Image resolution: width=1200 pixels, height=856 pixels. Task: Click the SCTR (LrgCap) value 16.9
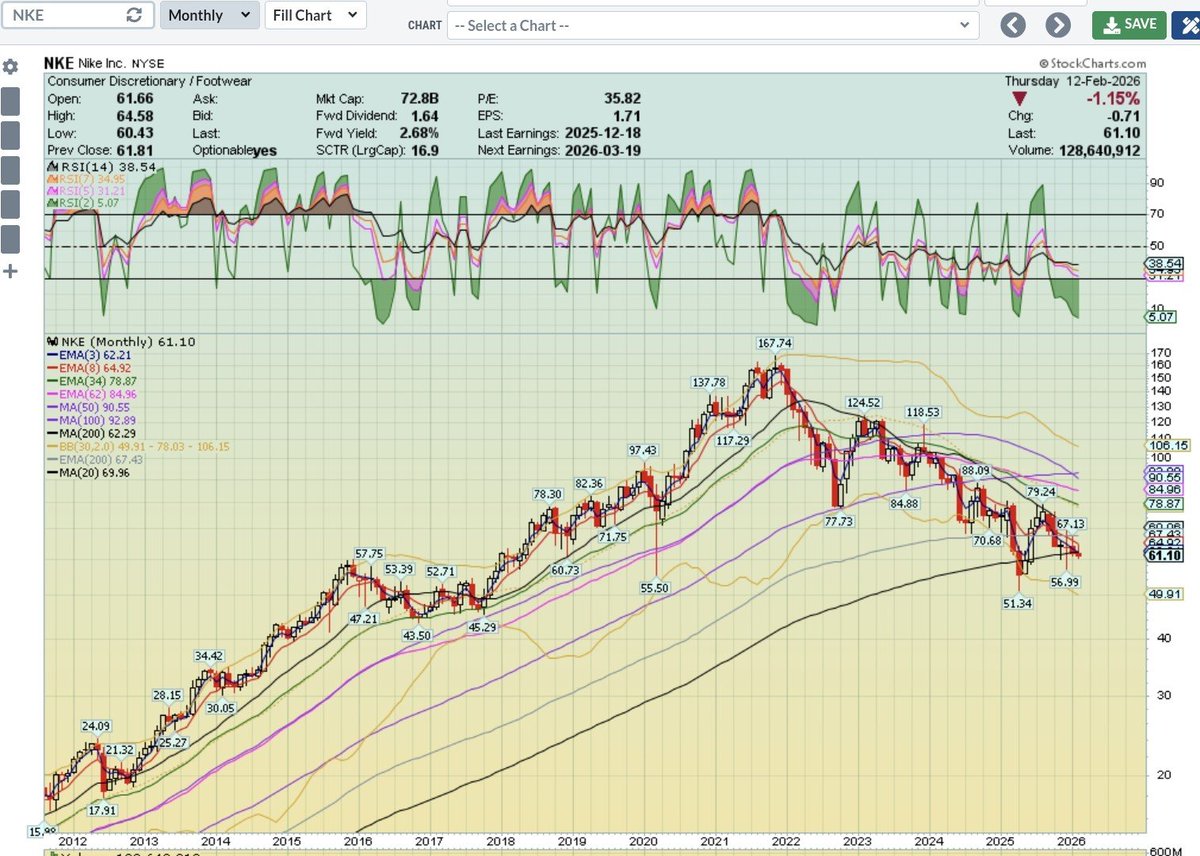tap(425, 150)
